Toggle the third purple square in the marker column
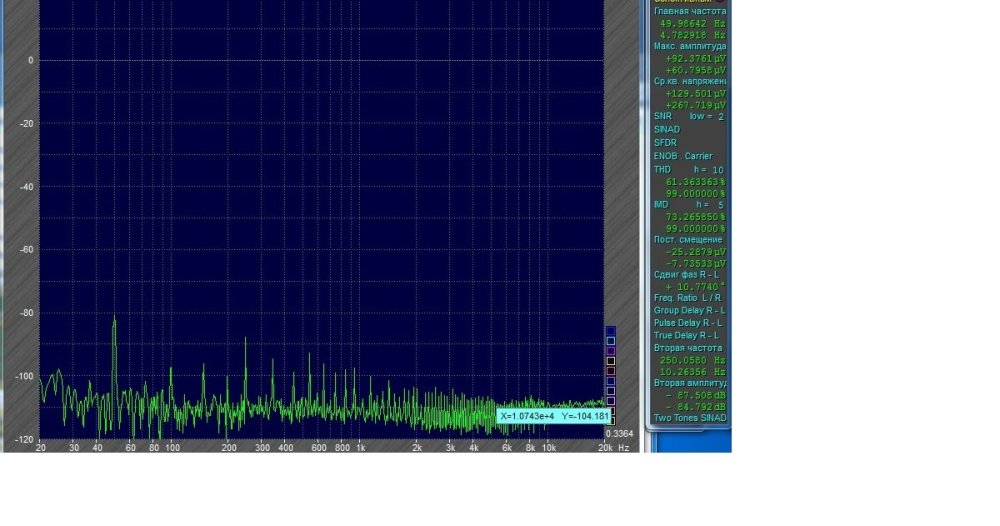The image size is (1000, 526). click(610, 351)
